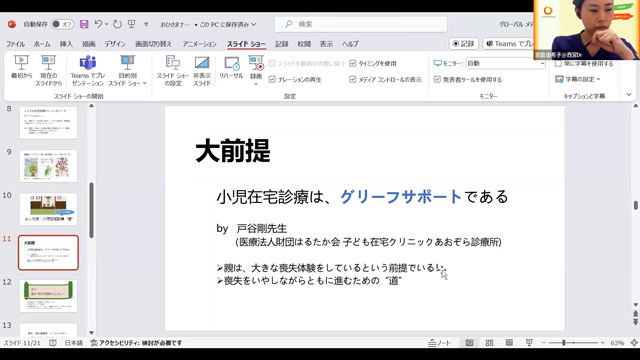This screenshot has height=360, width=640.
Task: Open the File (ファイル) tab
Action: [15, 44]
